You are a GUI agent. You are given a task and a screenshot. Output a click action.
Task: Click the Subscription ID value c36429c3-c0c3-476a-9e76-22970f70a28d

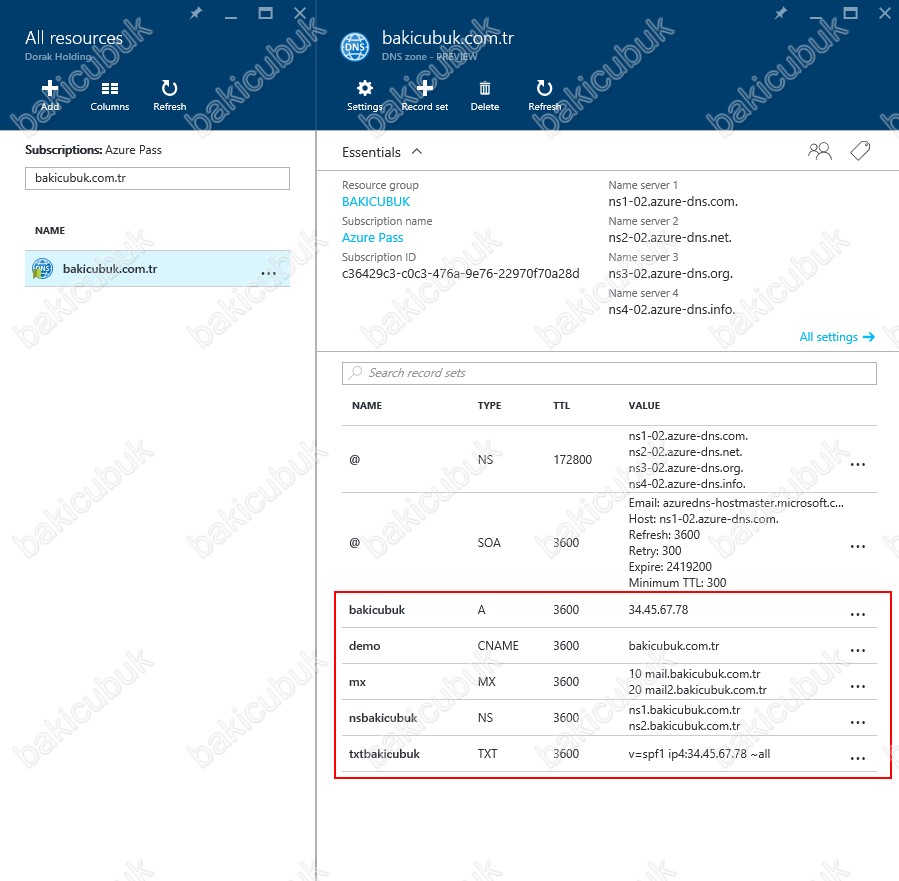(461, 274)
